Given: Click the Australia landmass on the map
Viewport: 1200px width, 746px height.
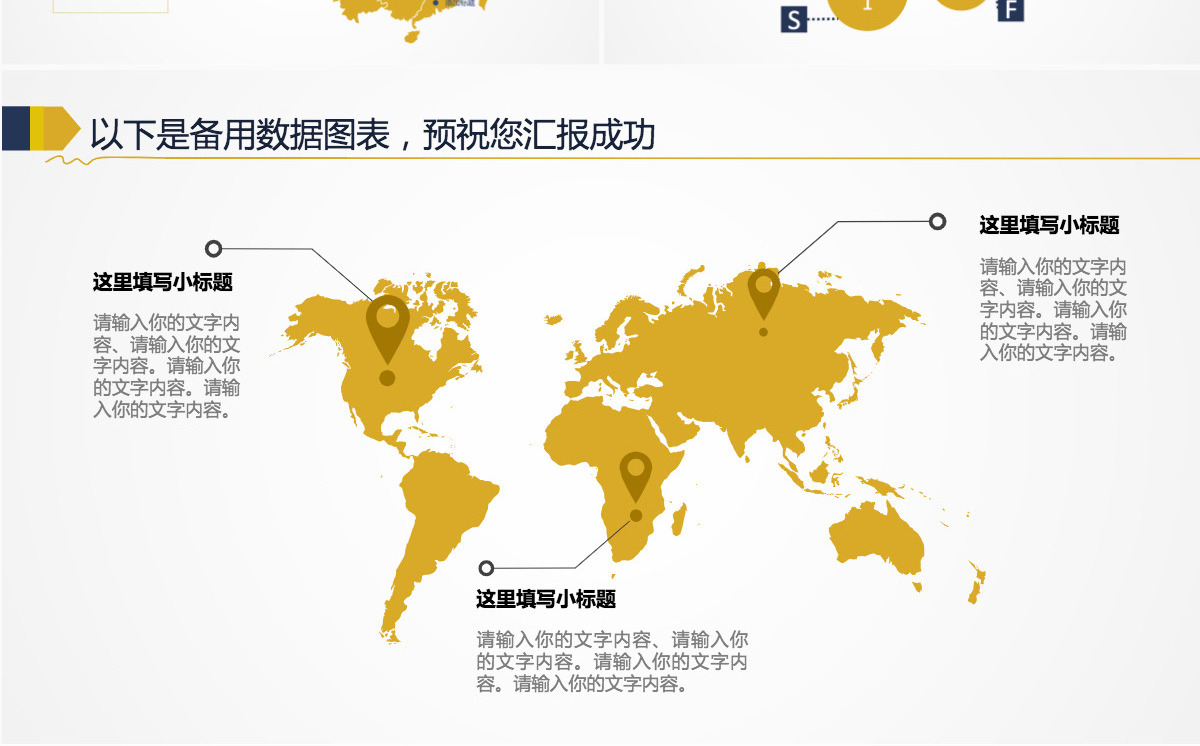Looking at the screenshot, I should tap(877, 537).
